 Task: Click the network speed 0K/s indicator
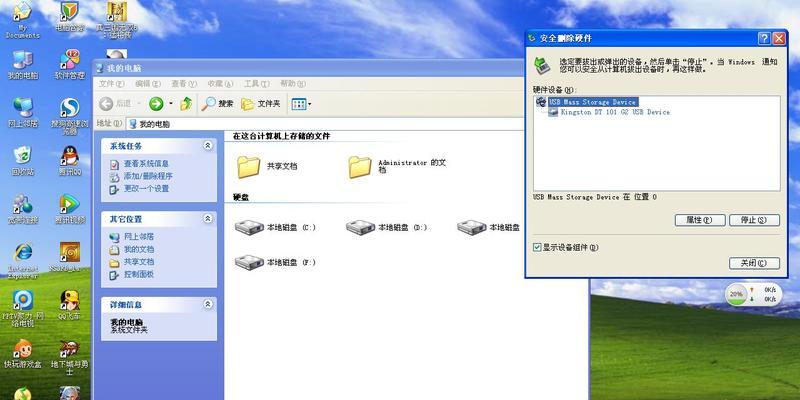coord(763,294)
